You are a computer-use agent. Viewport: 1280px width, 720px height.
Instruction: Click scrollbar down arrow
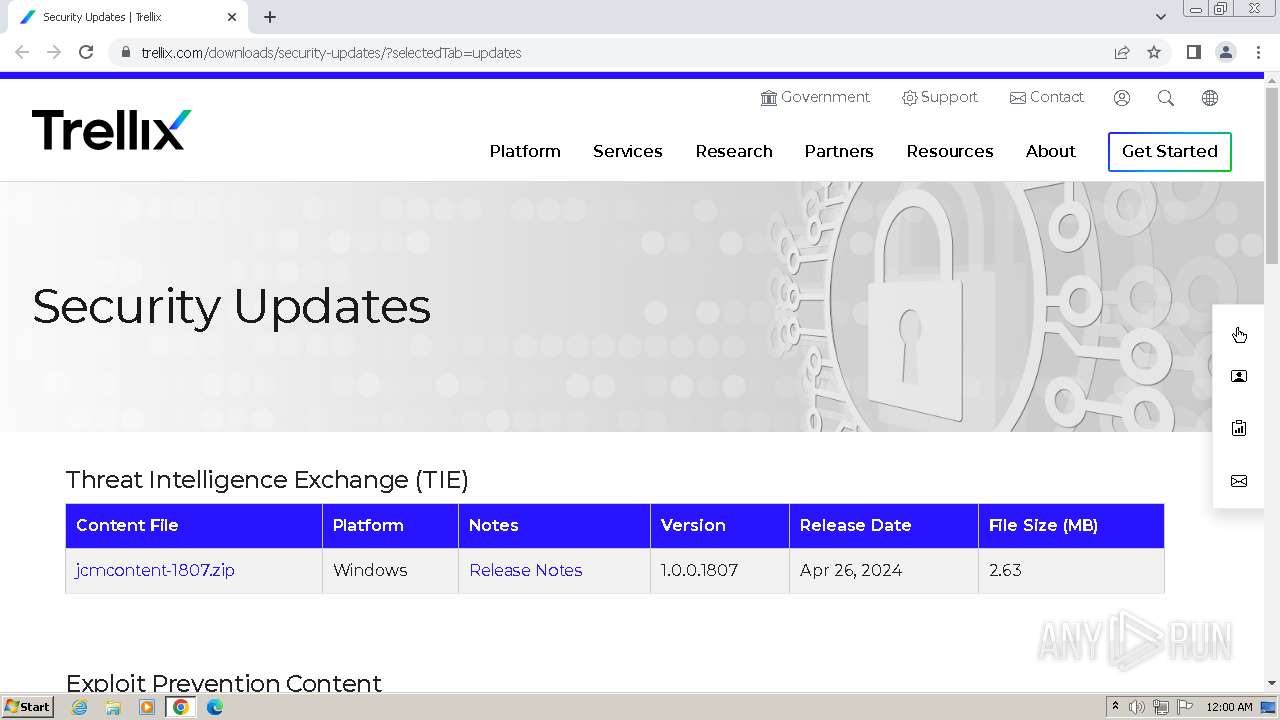click(1272, 682)
